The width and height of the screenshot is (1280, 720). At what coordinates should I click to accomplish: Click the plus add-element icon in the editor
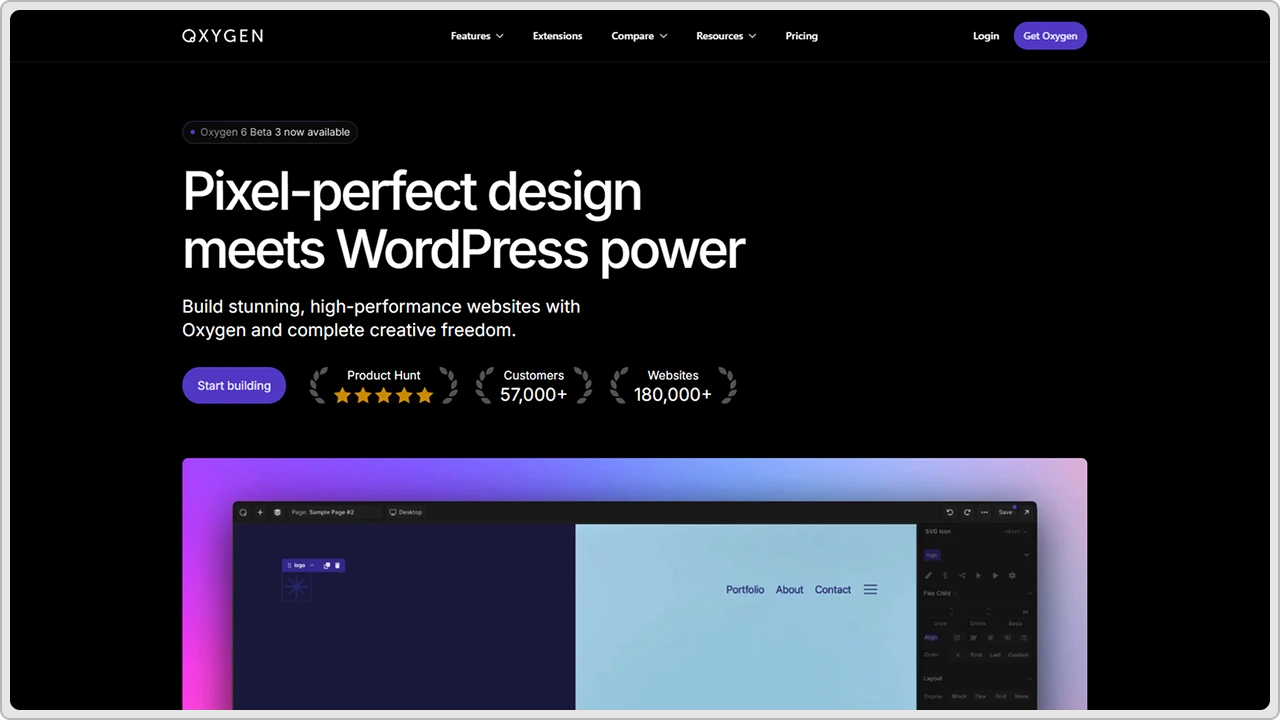coord(260,512)
